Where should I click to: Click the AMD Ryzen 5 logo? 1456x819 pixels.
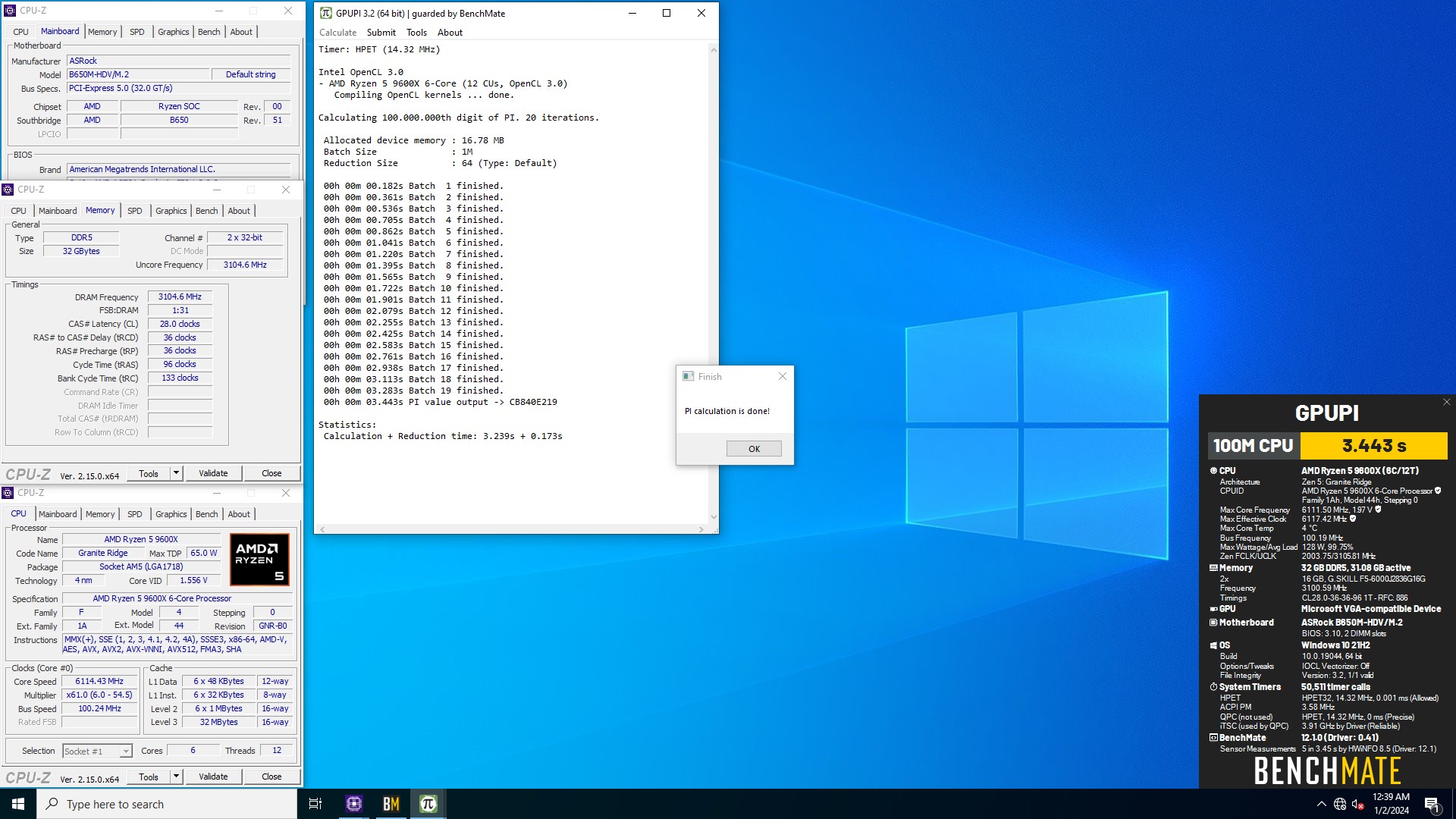[x=259, y=560]
